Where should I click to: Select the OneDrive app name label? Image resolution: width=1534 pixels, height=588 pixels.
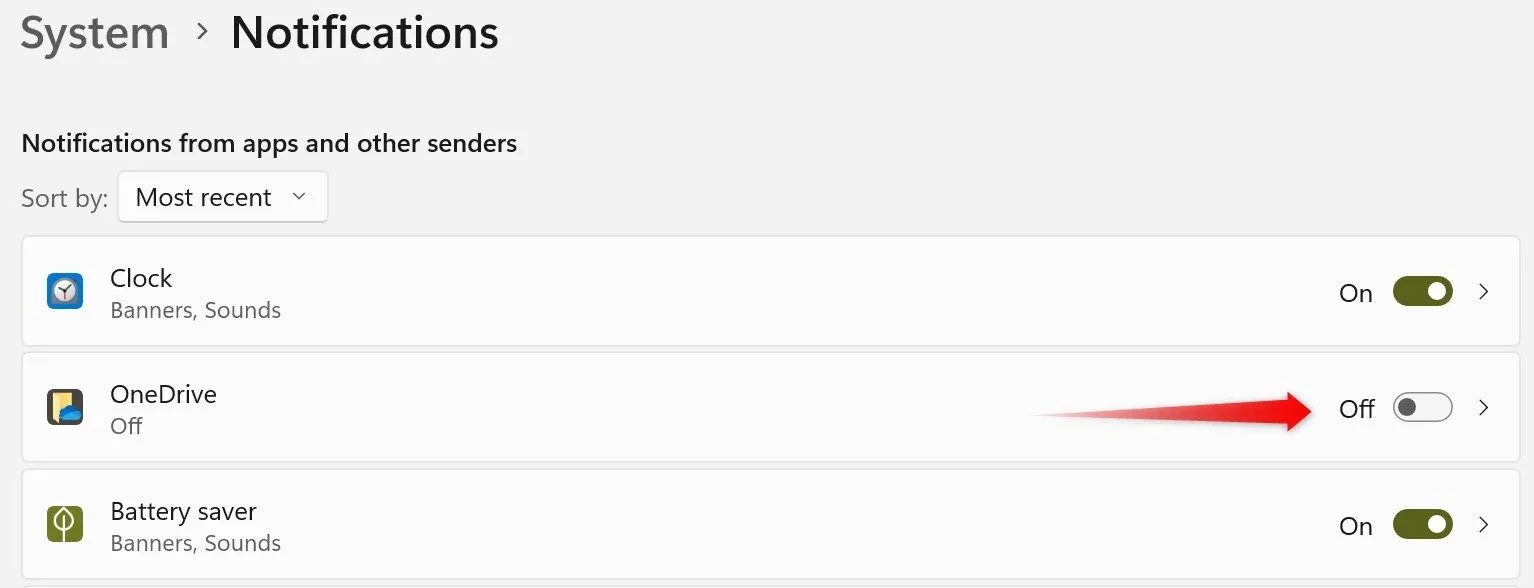click(163, 394)
